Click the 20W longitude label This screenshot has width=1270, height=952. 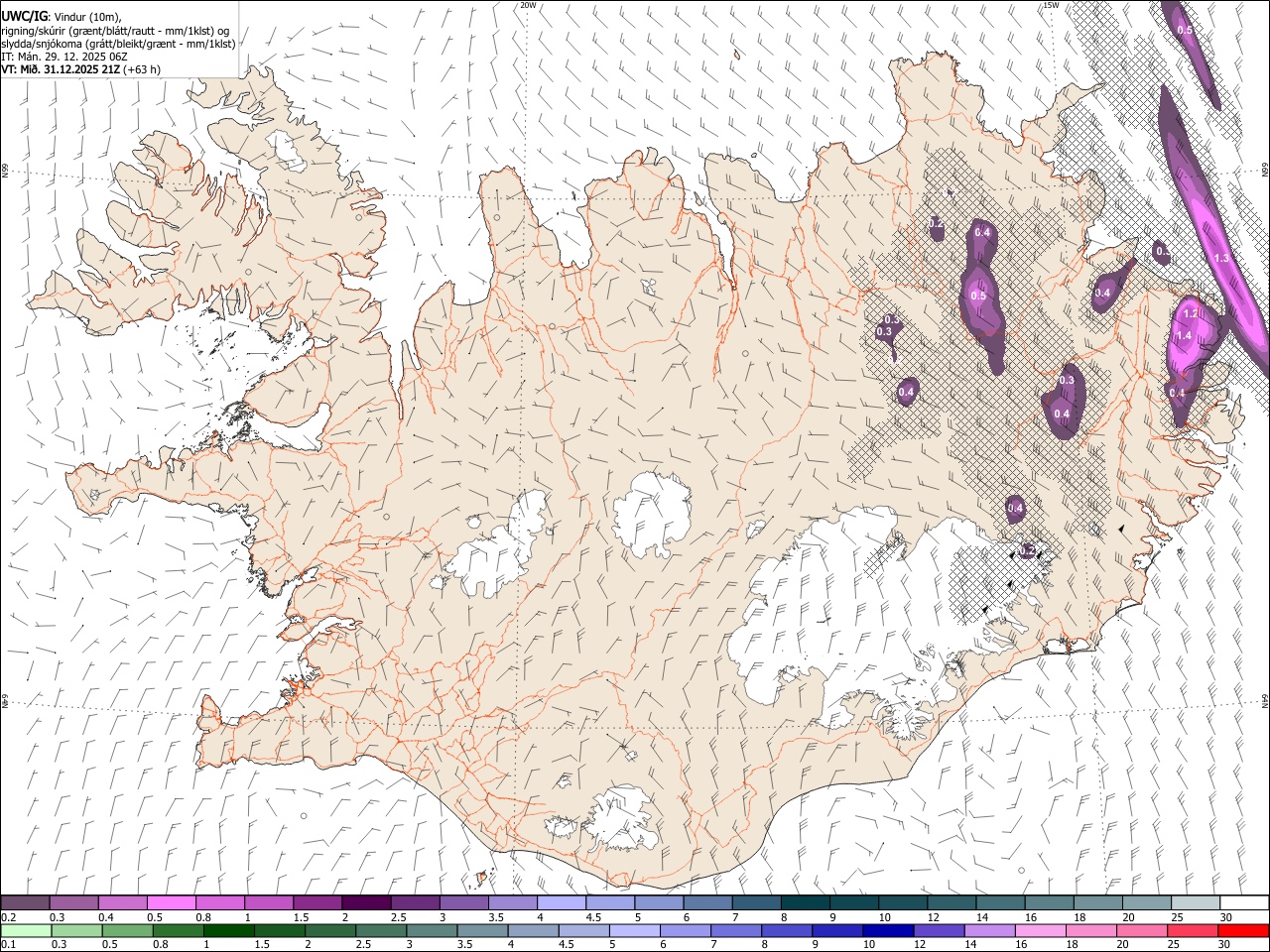[528, 5]
